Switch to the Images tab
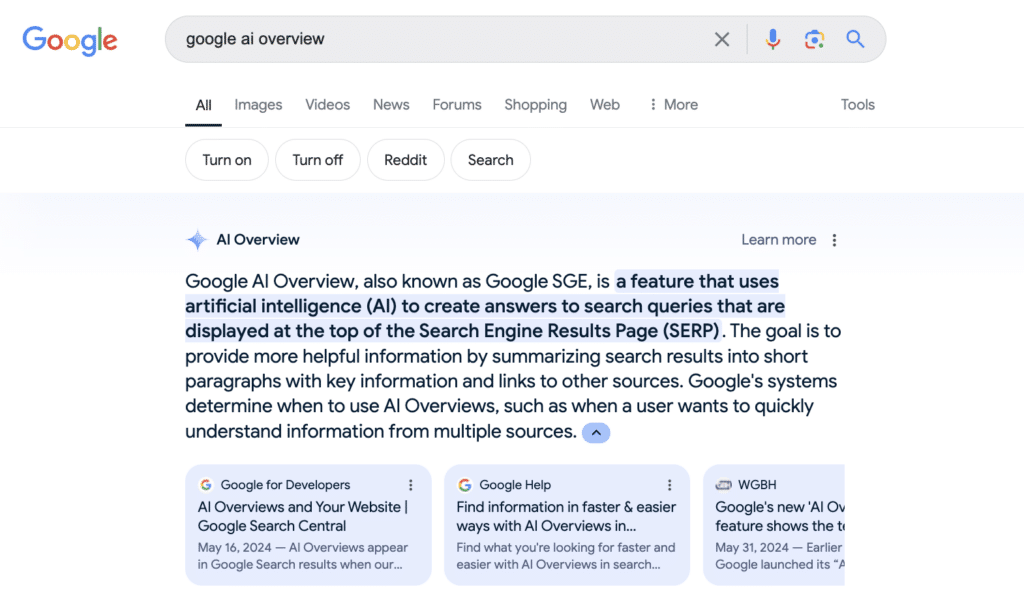Screen dimensions: 1024x600 (x=258, y=104)
